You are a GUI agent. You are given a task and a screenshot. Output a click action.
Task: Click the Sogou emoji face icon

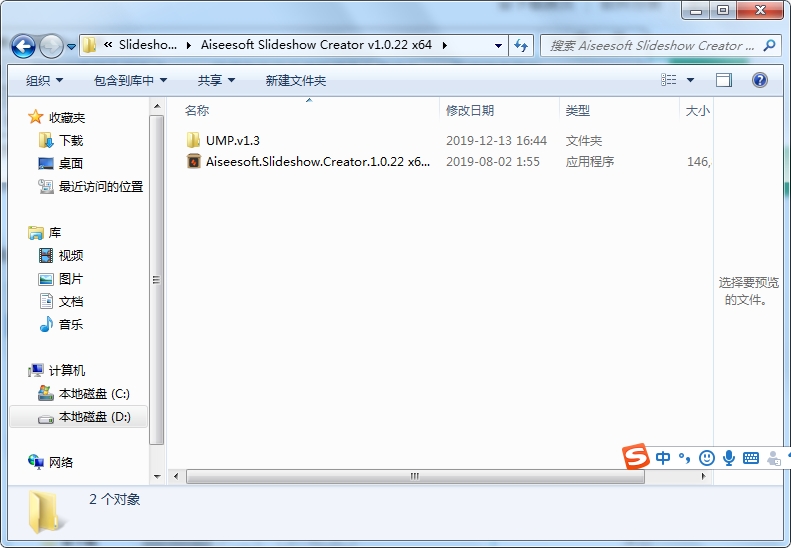[707, 458]
